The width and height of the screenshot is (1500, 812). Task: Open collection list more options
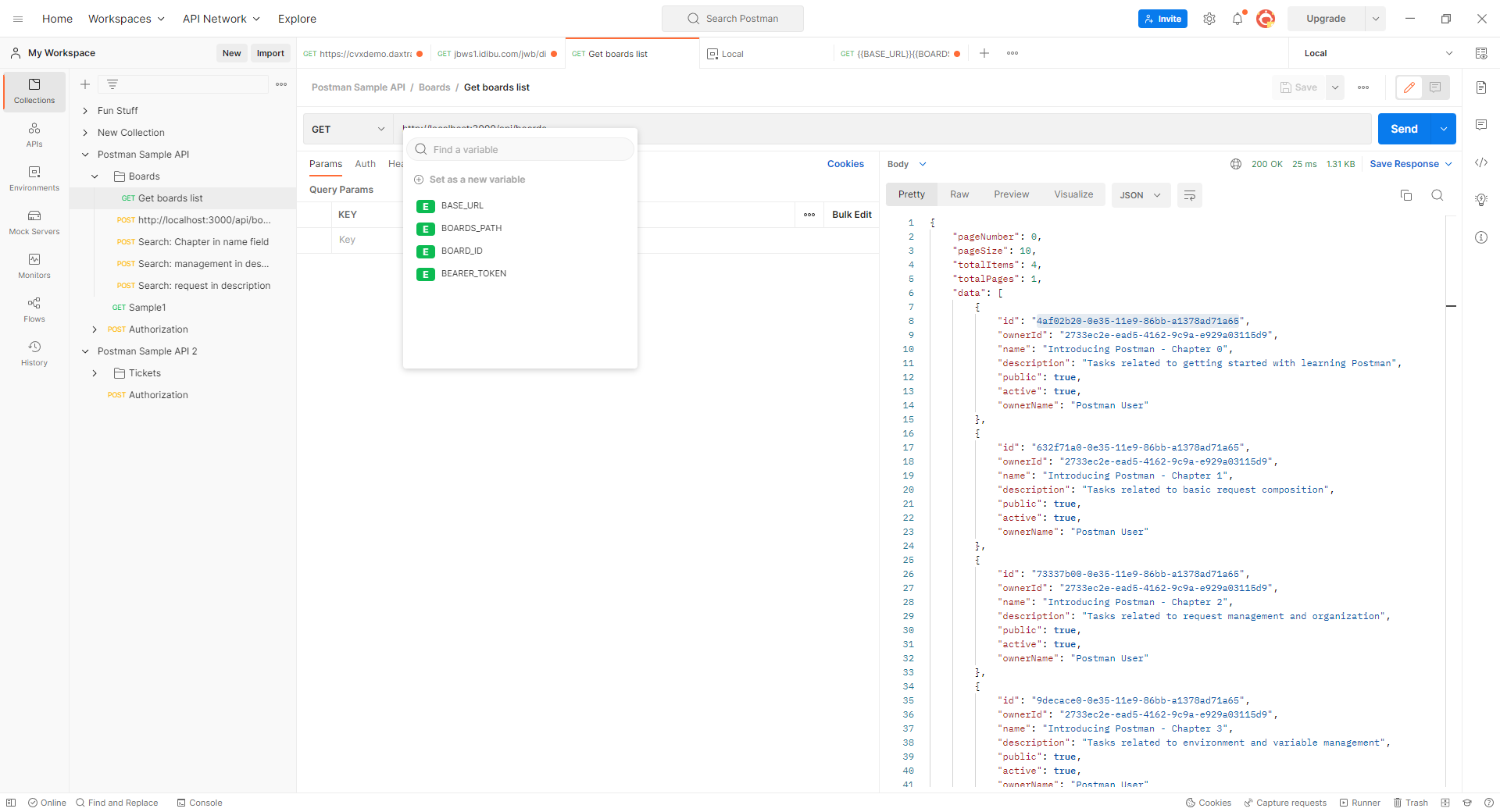(x=281, y=84)
